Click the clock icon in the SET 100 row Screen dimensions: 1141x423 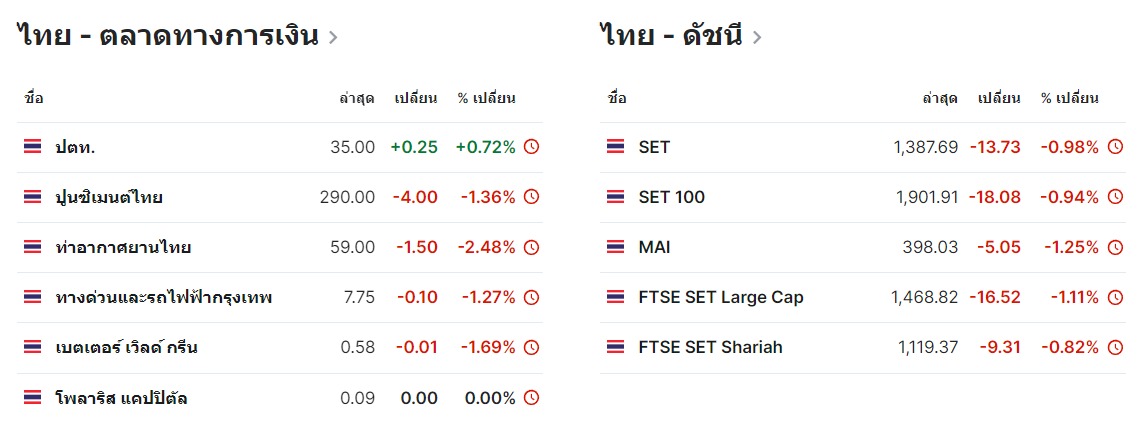tap(1116, 197)
